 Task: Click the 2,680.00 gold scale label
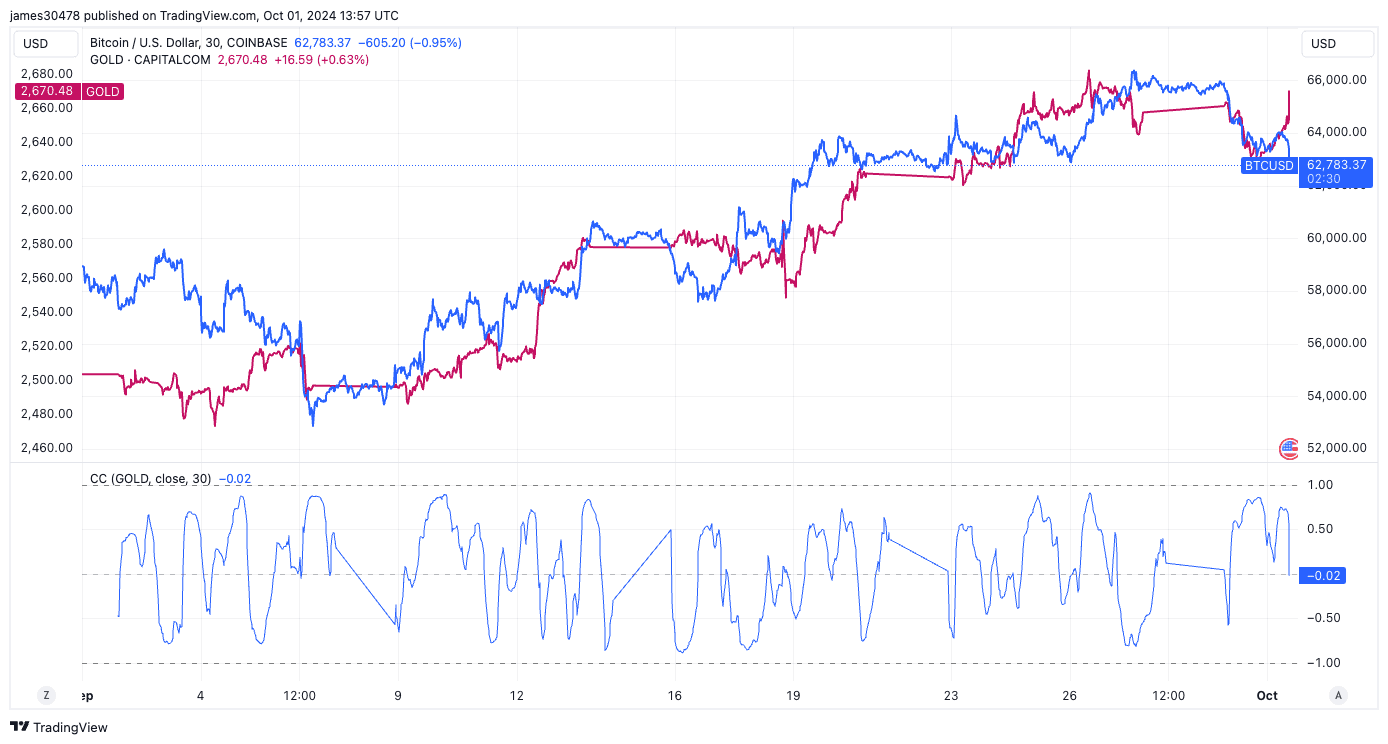pos(46,74)
